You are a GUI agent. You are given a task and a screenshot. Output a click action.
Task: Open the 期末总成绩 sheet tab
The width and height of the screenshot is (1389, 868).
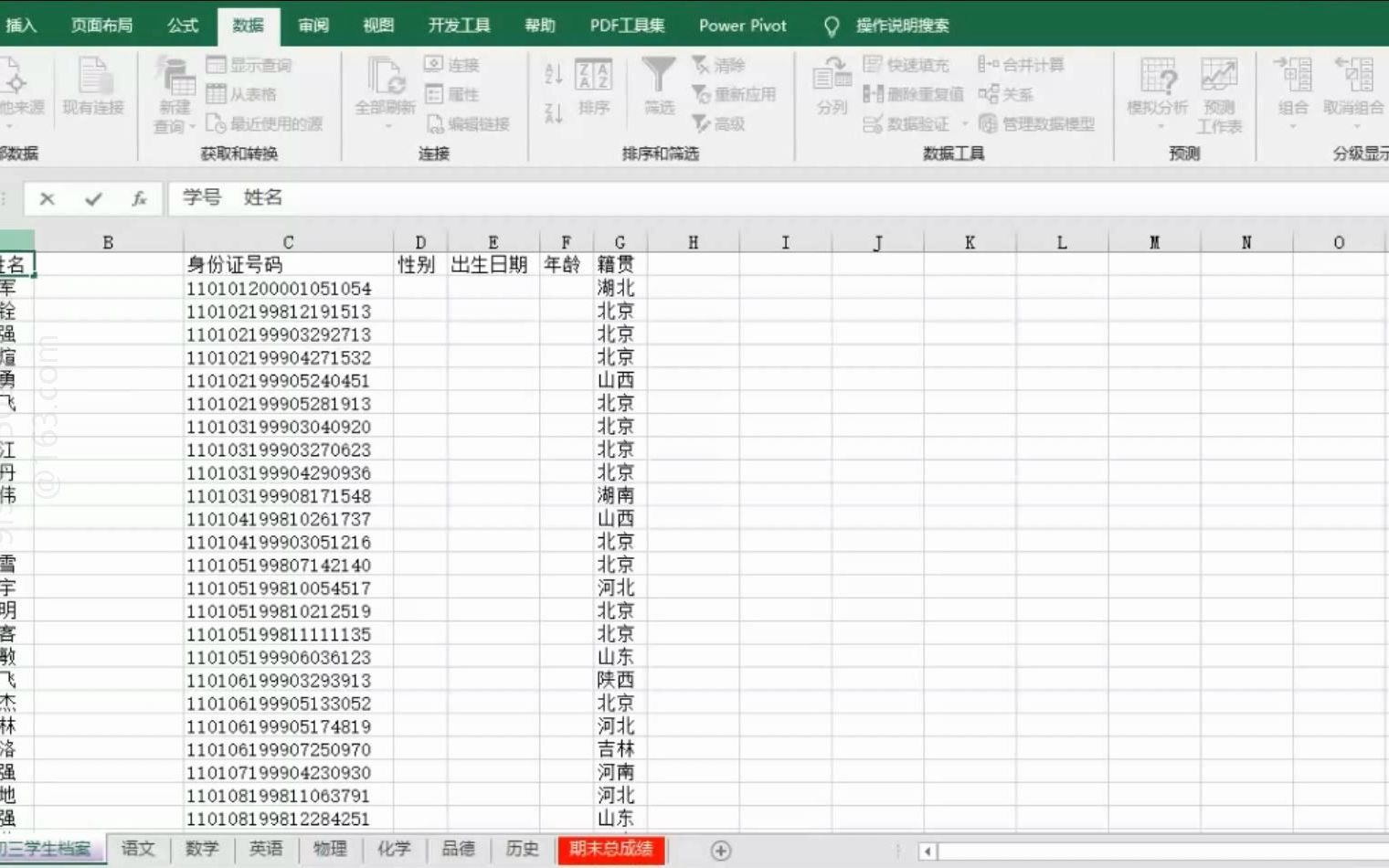pos(613,849)
